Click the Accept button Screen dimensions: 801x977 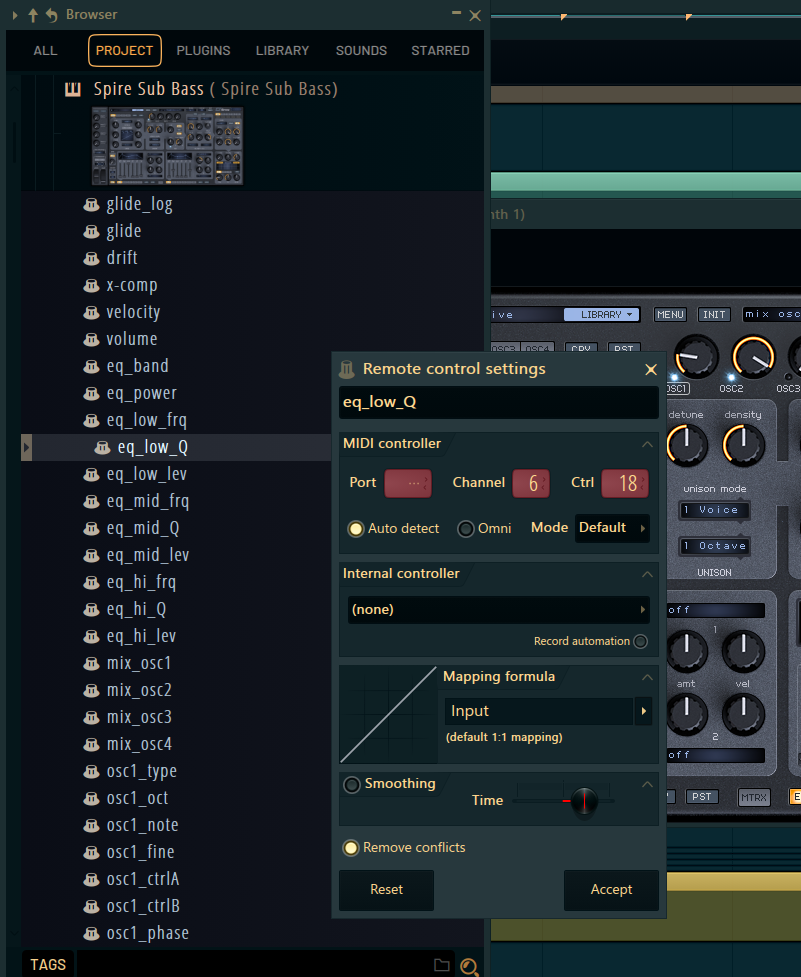(x=611, y=890)
